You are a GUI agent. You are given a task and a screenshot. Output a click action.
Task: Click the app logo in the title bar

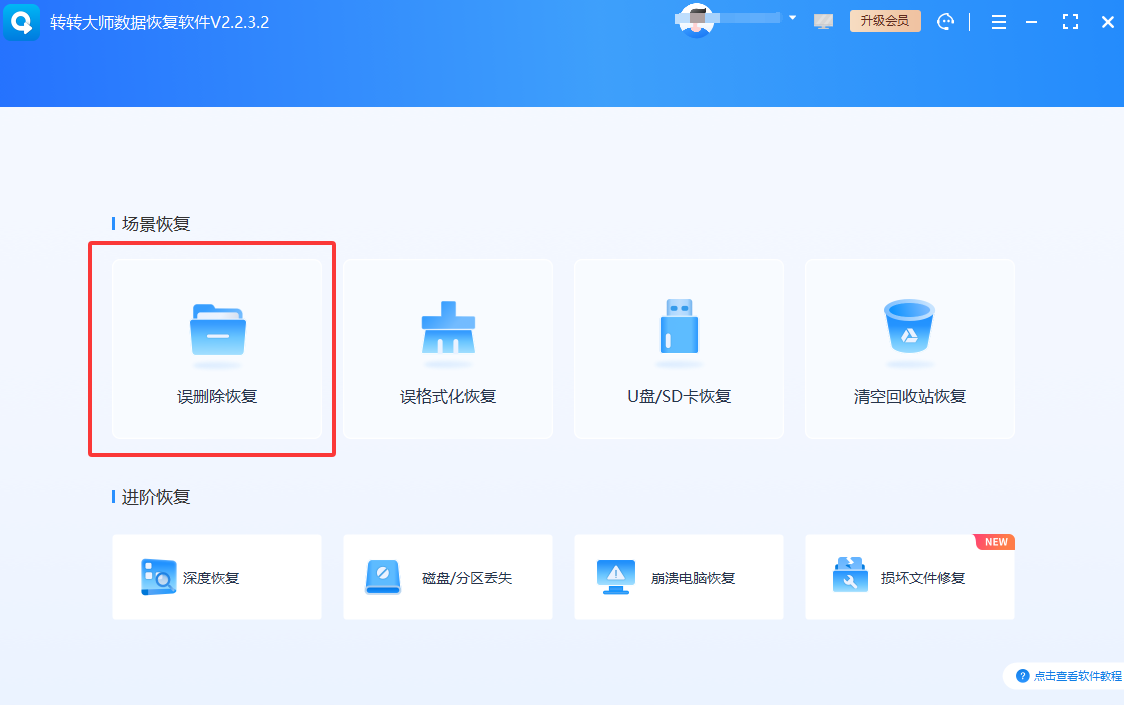[22, 22]
